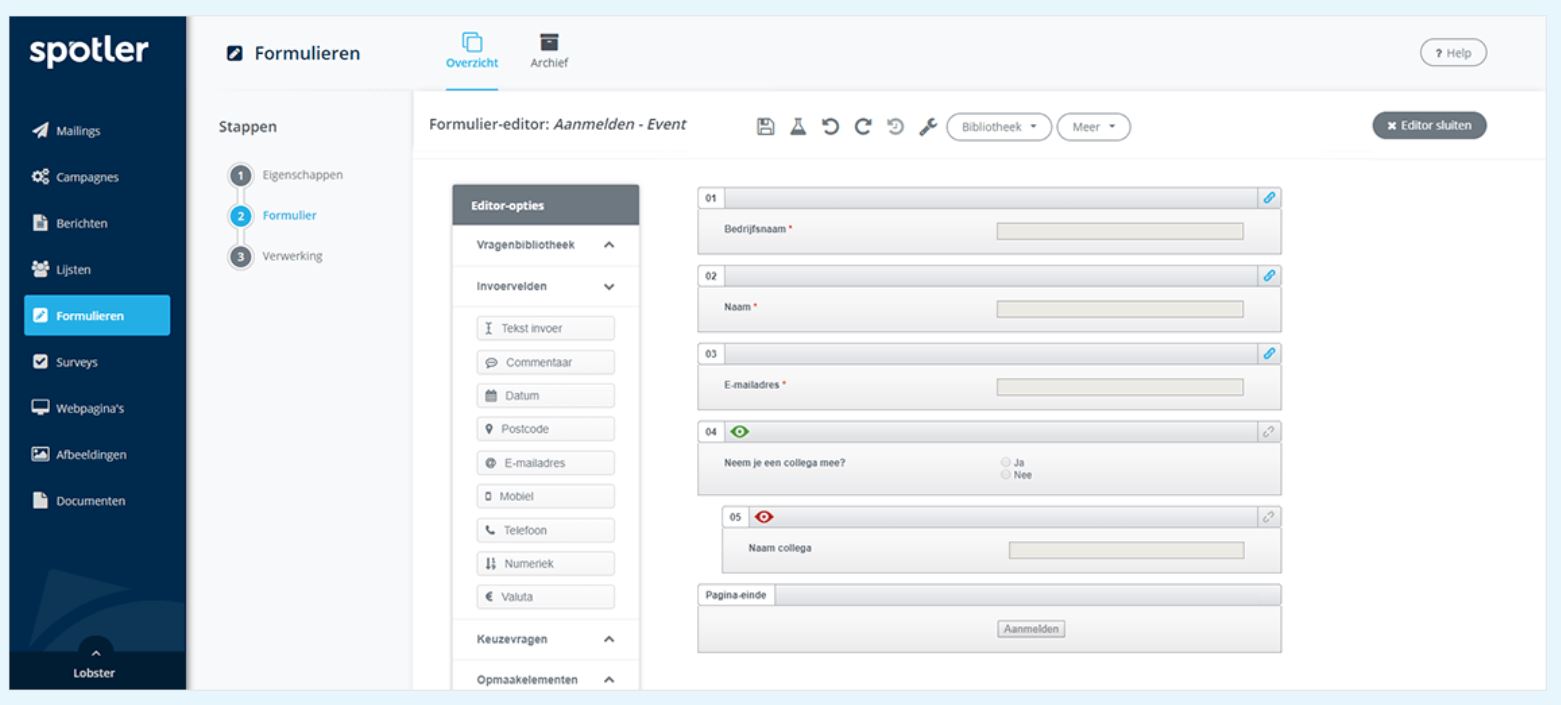The height and width of the screenshot is (705, 1561).
Task: Open the Meer dropdown
Action: pyautogui.click(x=1094, y=127)
